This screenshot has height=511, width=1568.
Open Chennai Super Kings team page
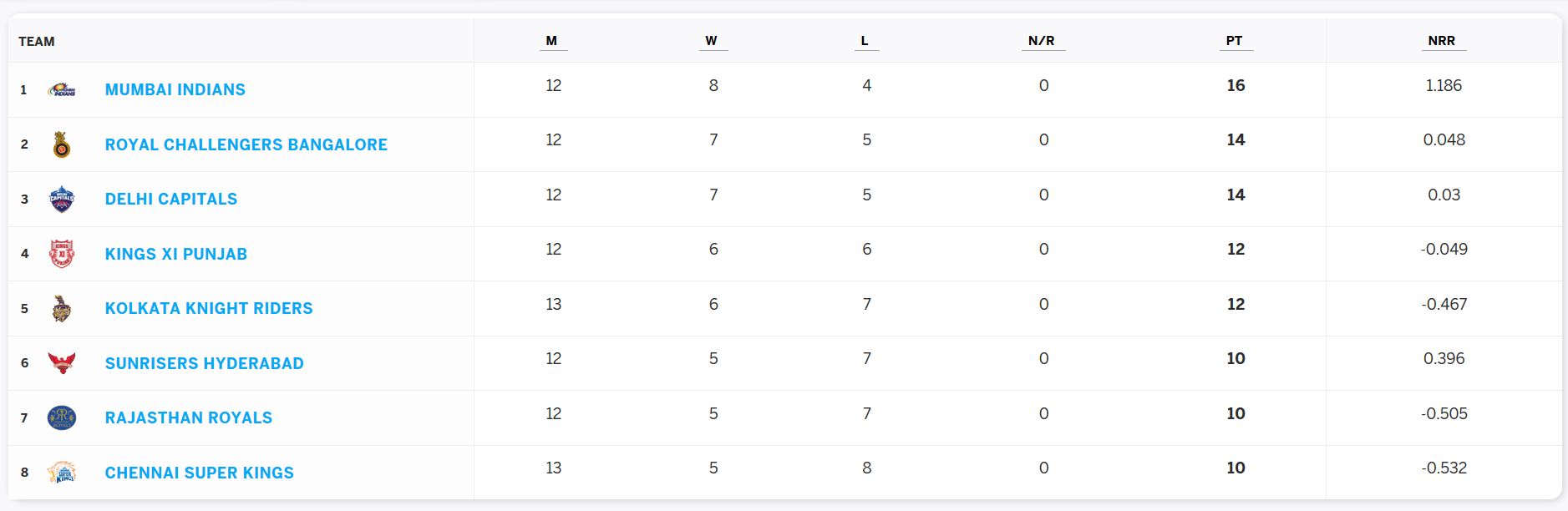click(x=200, y=473)
